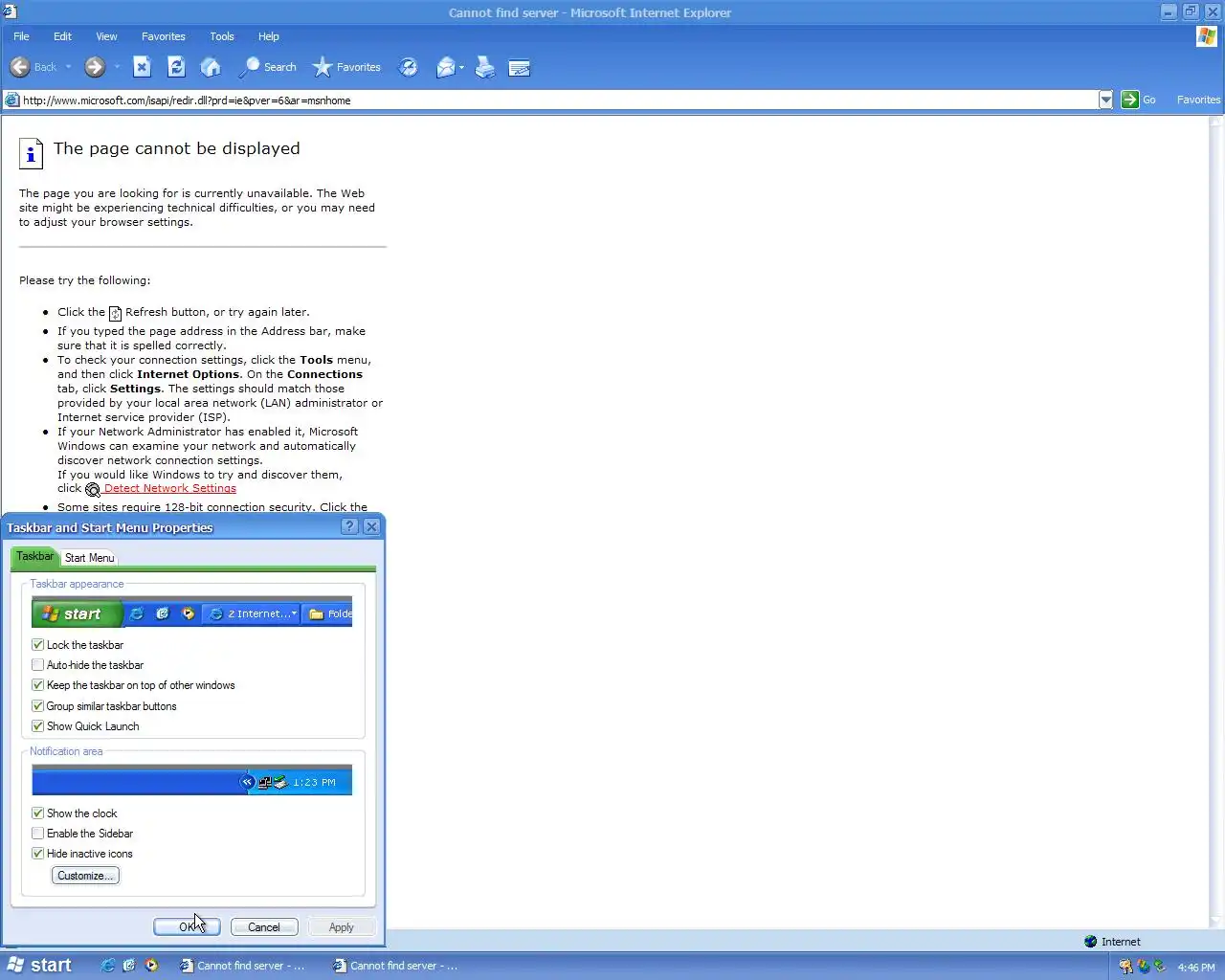The height and width of the screenshot is (980, 1225).
Task: Click the Apply button
Action: coord(342,926)
